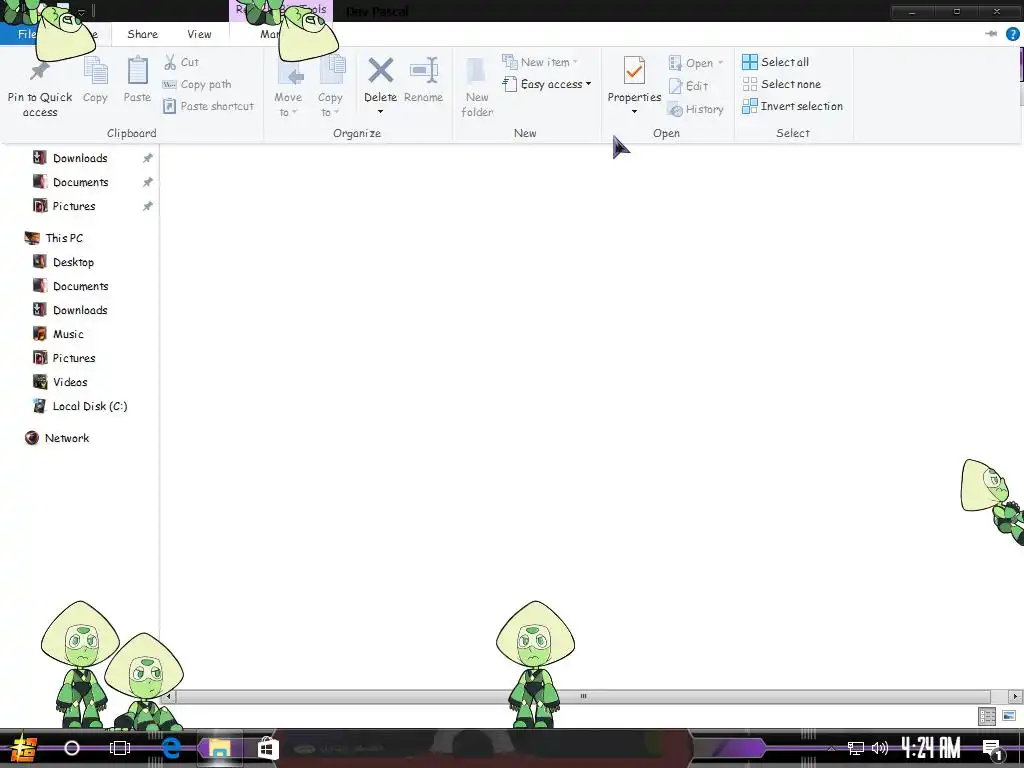Open Videos under This PC
Image resolution: width=1024 pixels, height=768 pixels.
[70, 382]
